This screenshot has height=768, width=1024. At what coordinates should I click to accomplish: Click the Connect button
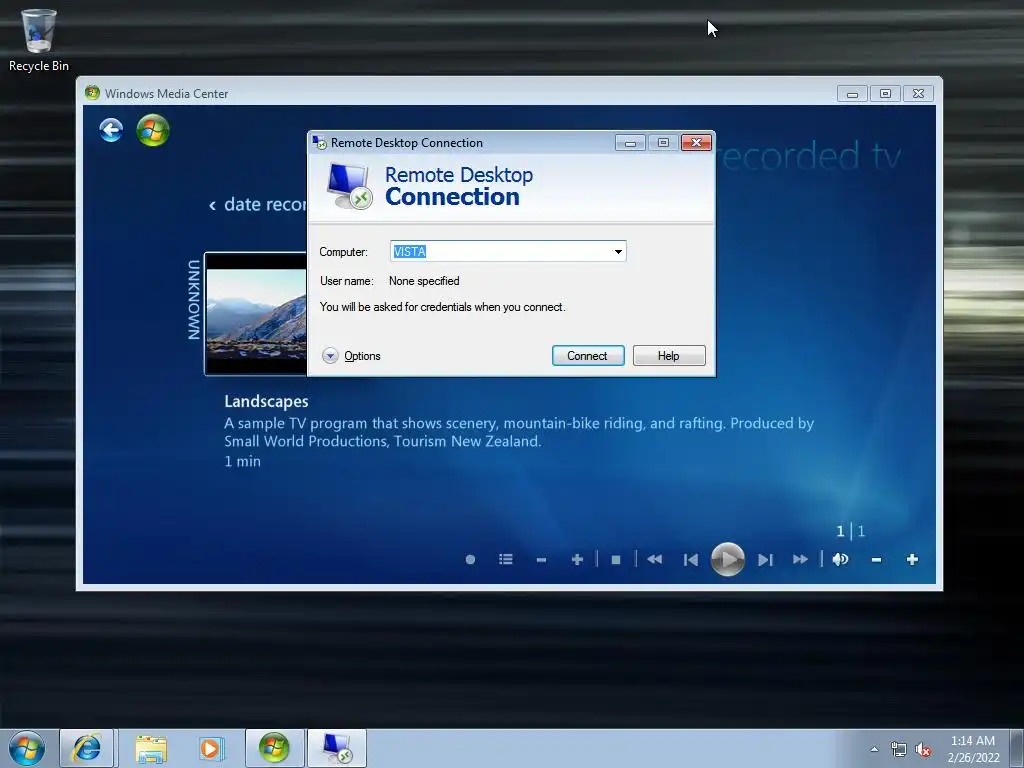588,356
